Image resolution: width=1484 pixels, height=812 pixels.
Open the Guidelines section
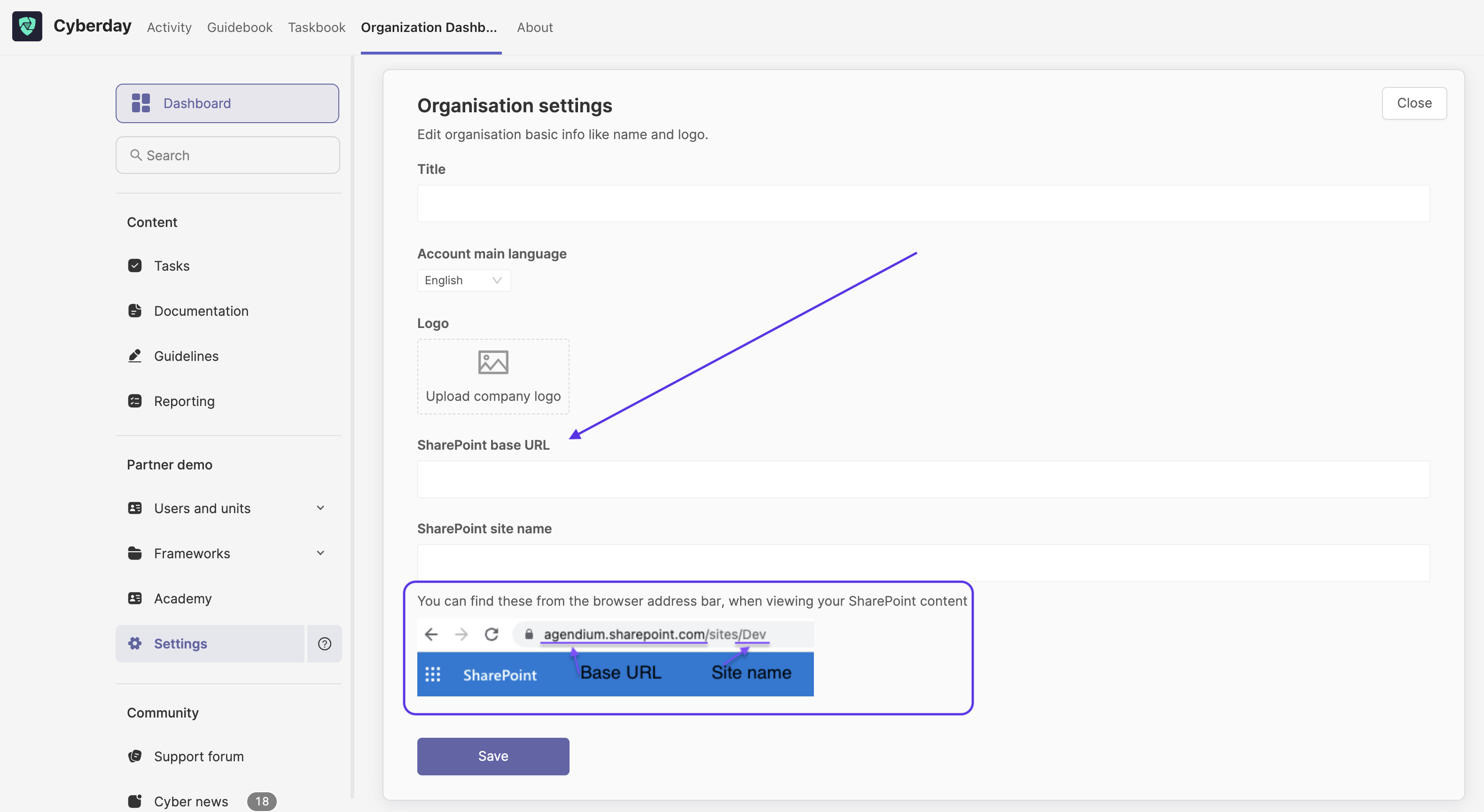point(186,356)
